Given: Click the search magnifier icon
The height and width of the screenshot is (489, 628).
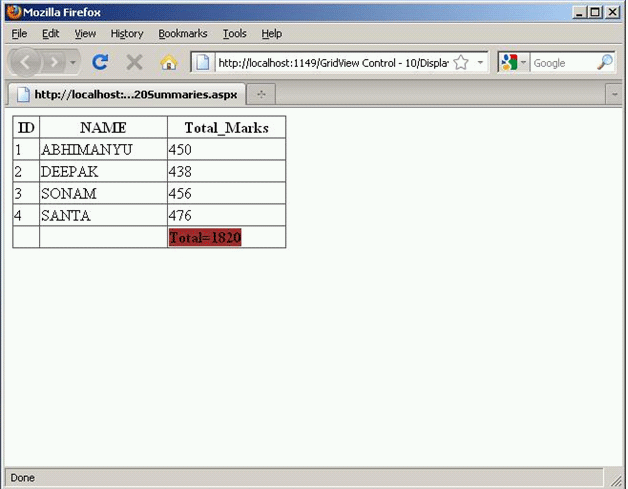Looking at the screenshot, I should tap(604, 62).
